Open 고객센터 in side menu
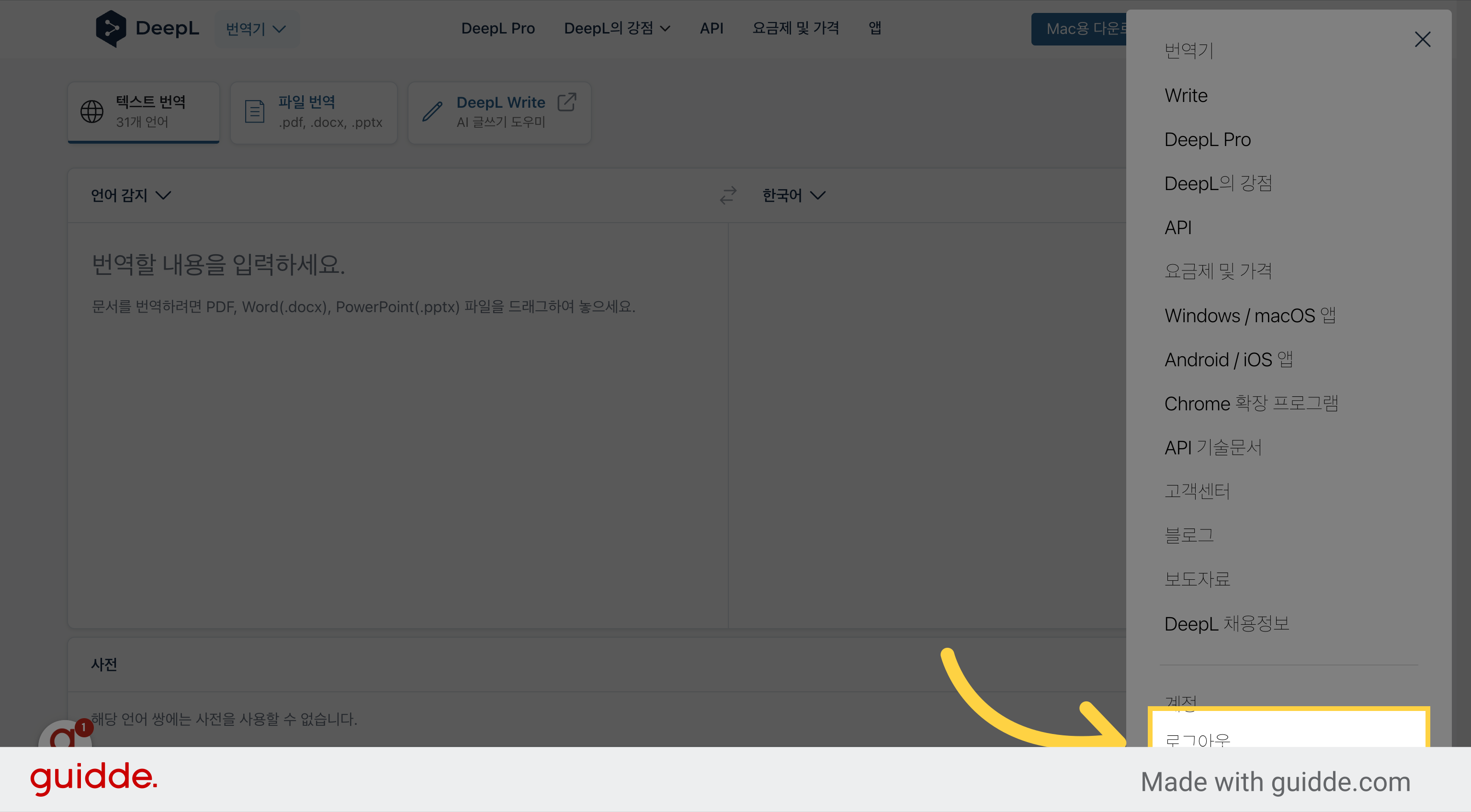Image resolution: width=1471 pixels, height=812 pixels. coord(1197,491)
